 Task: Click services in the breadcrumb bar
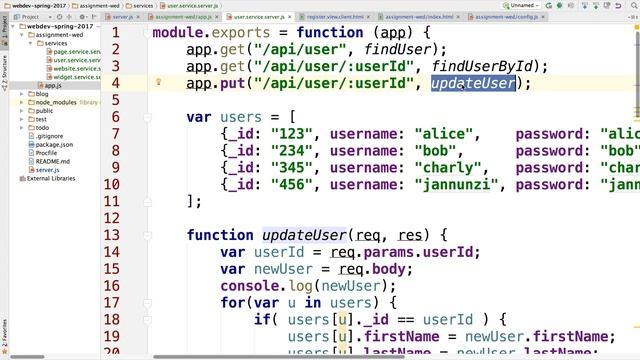[x=140, y=6]
